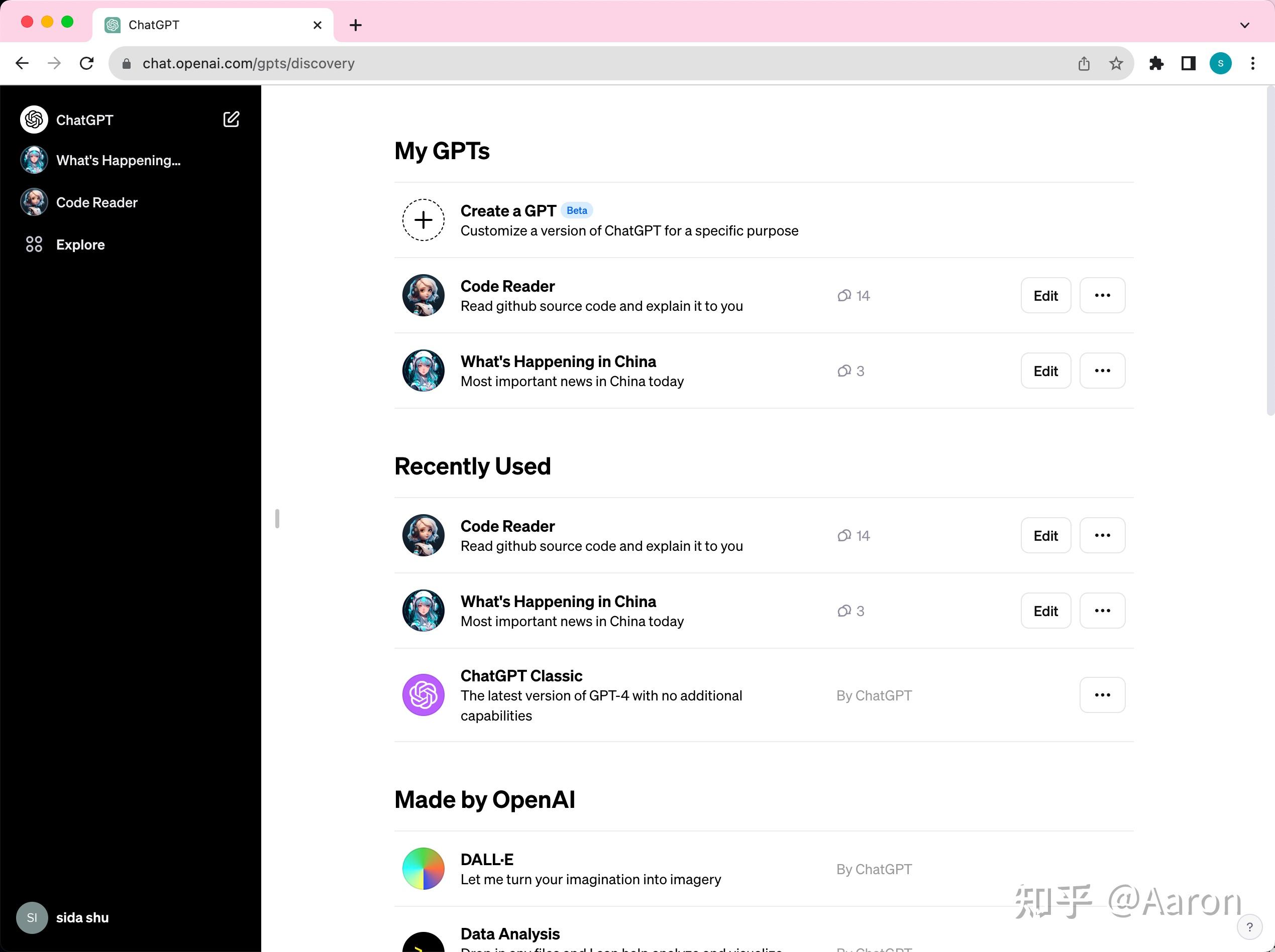Expand the three-dot menu for ChatGPT Classic
Image resolution: width=1275 pixels, height=952 pixels.
1102,694
